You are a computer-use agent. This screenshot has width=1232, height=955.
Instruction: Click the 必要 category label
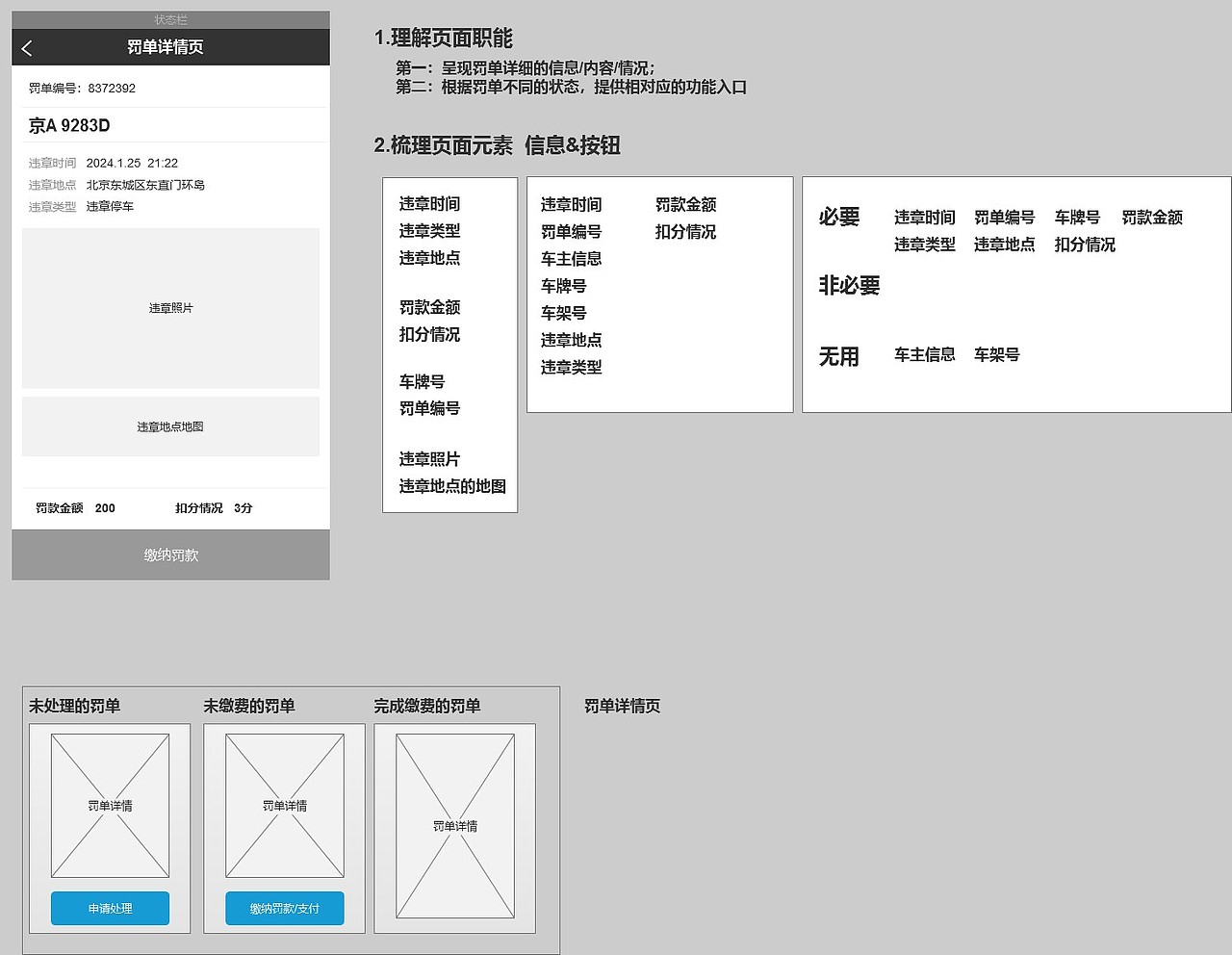point(838,217)
